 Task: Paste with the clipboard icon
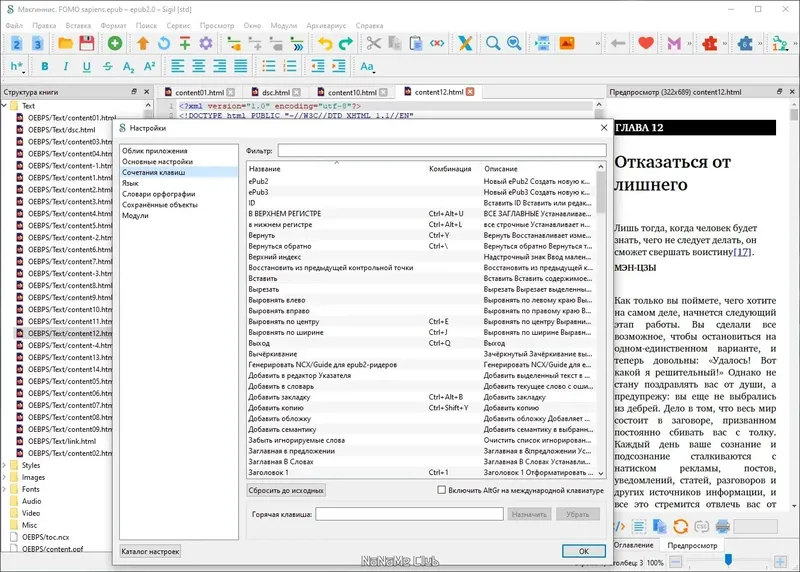[416, 44]
